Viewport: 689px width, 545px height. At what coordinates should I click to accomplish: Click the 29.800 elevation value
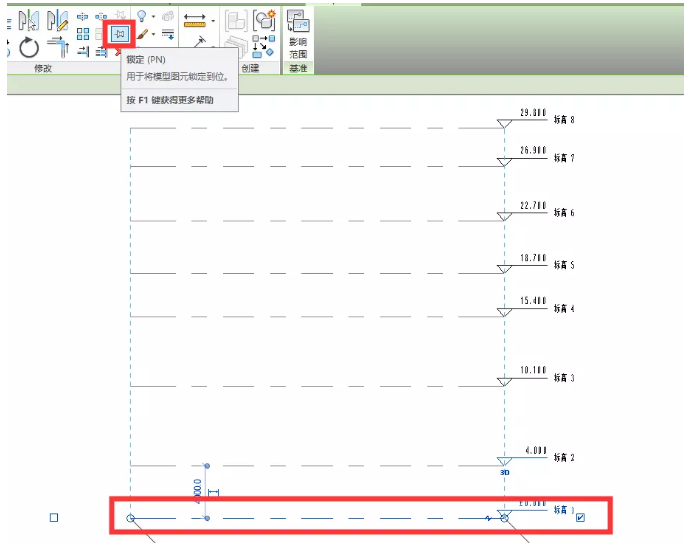533,113
